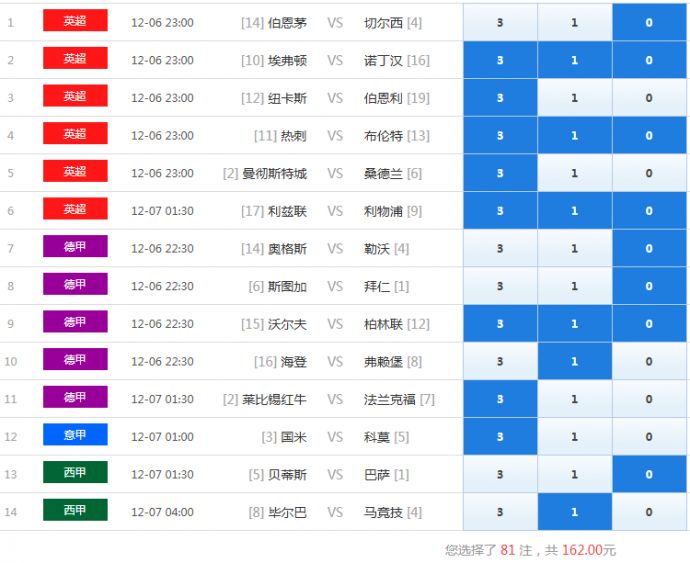
Task: Deselect 0 for 利兹联 vs 利物浦
Action: tap(649, 210)
